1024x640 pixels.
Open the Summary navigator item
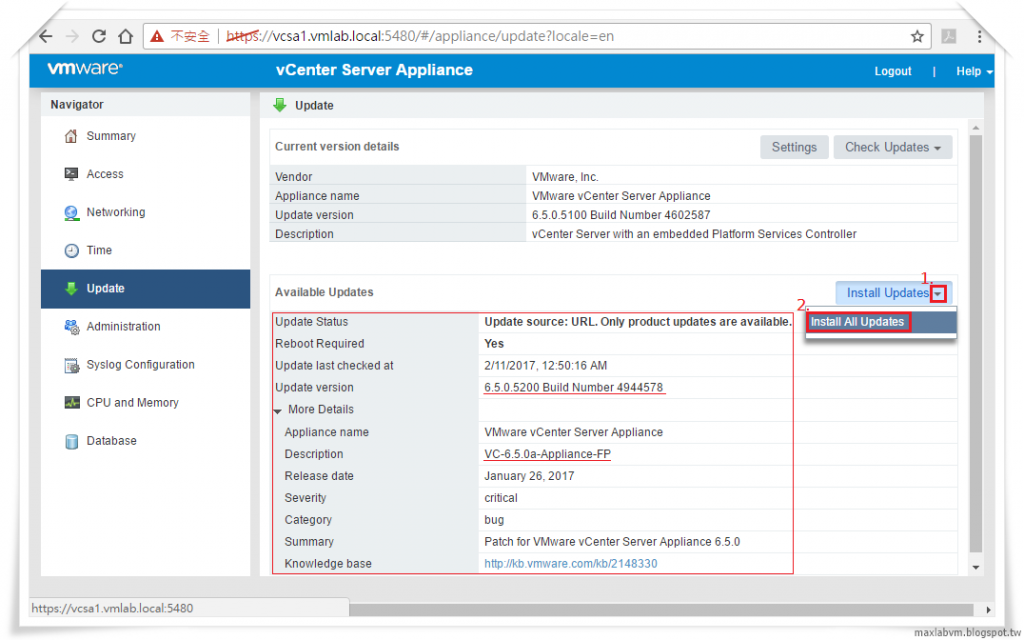145,136
